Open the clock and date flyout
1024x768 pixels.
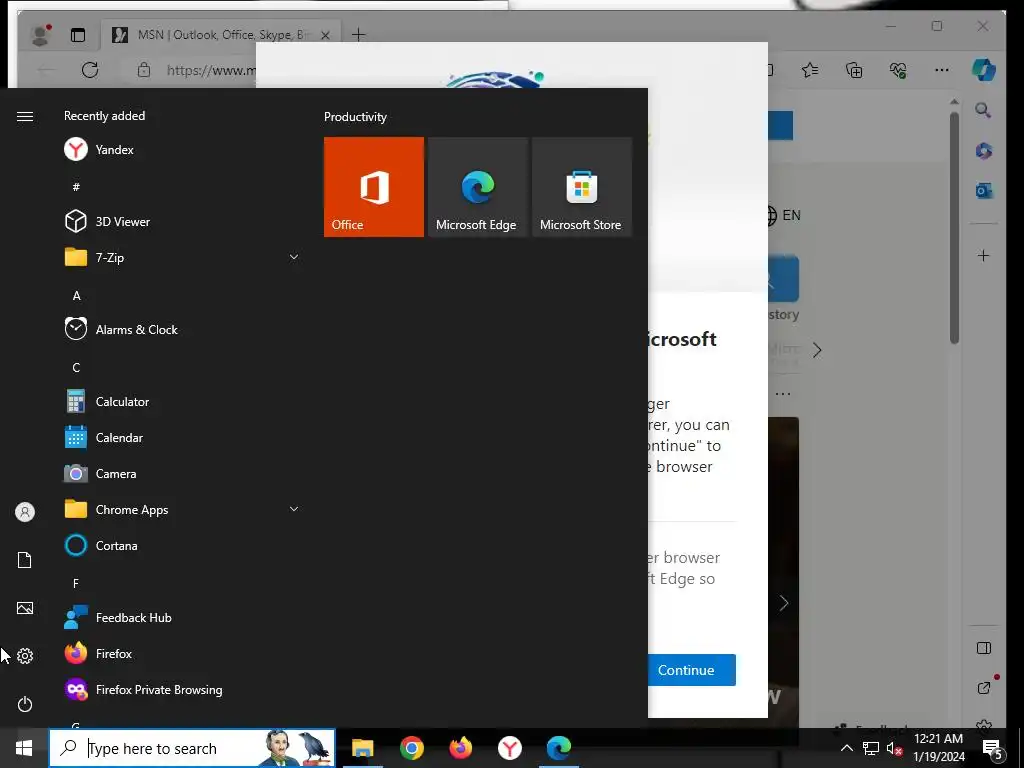pos(938,748)
